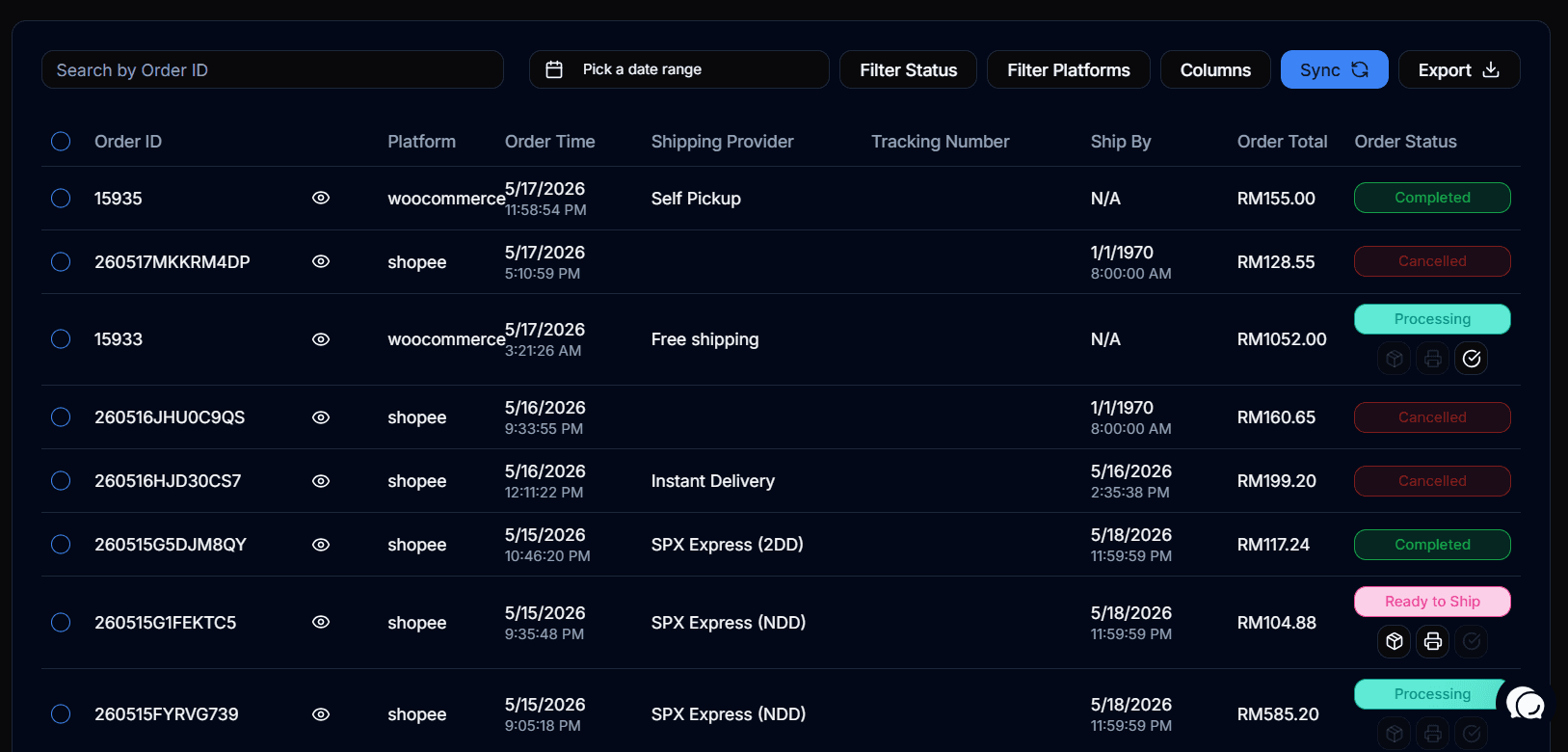Tick checkbox for order 260517MKKRM4DP
Image resolution: width=1568 pixels, height=752 pixels.
[x=61, y=261]
